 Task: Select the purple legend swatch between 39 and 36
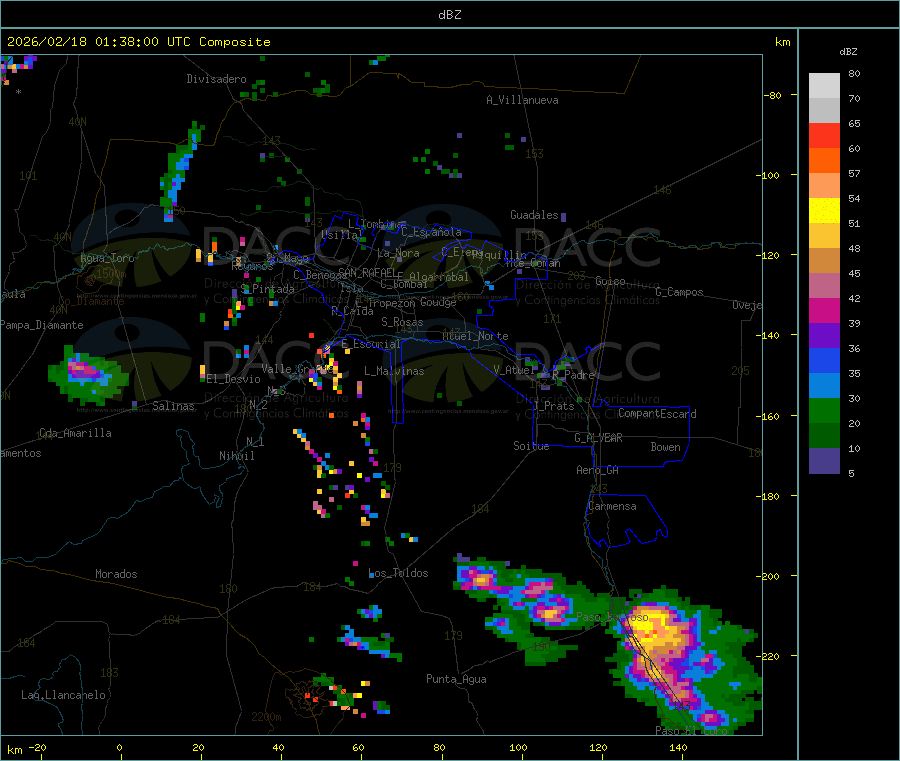tap(824, 336)
